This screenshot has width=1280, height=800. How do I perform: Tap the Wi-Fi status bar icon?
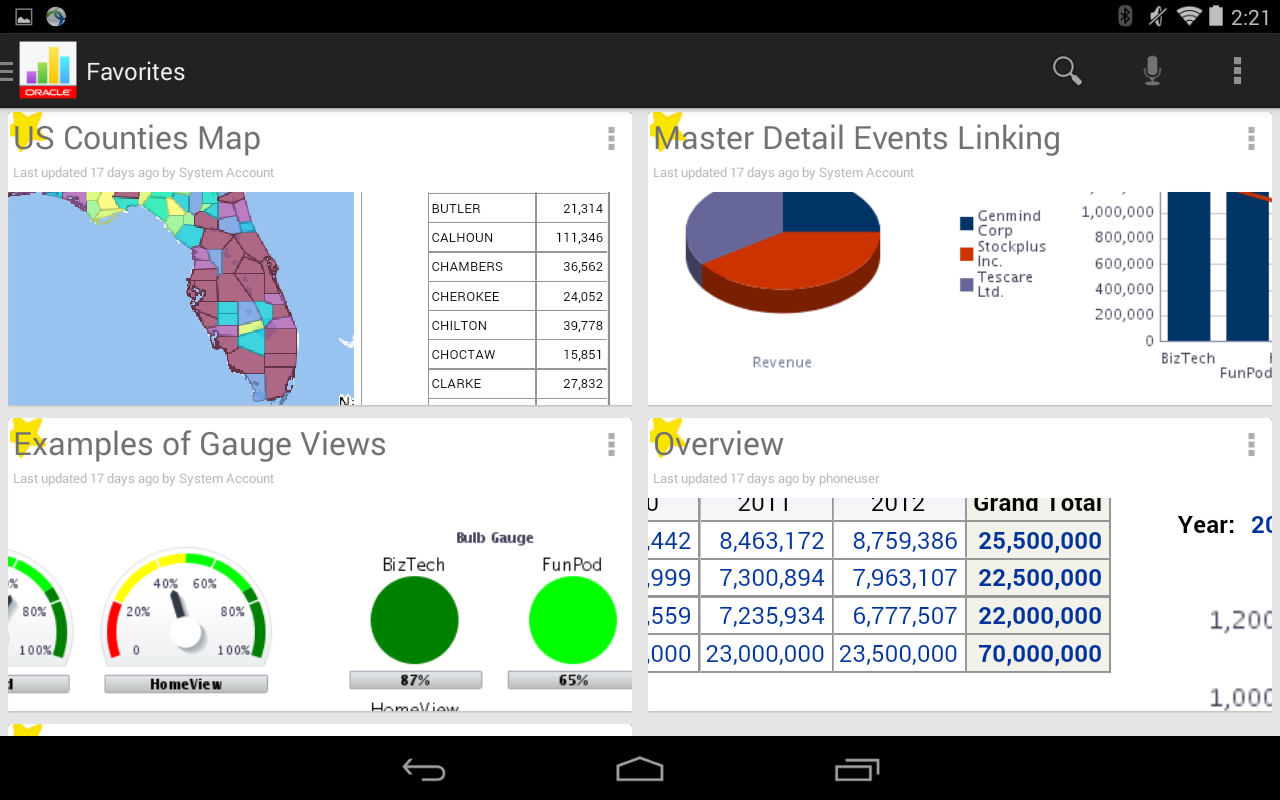pos(1189,16)
